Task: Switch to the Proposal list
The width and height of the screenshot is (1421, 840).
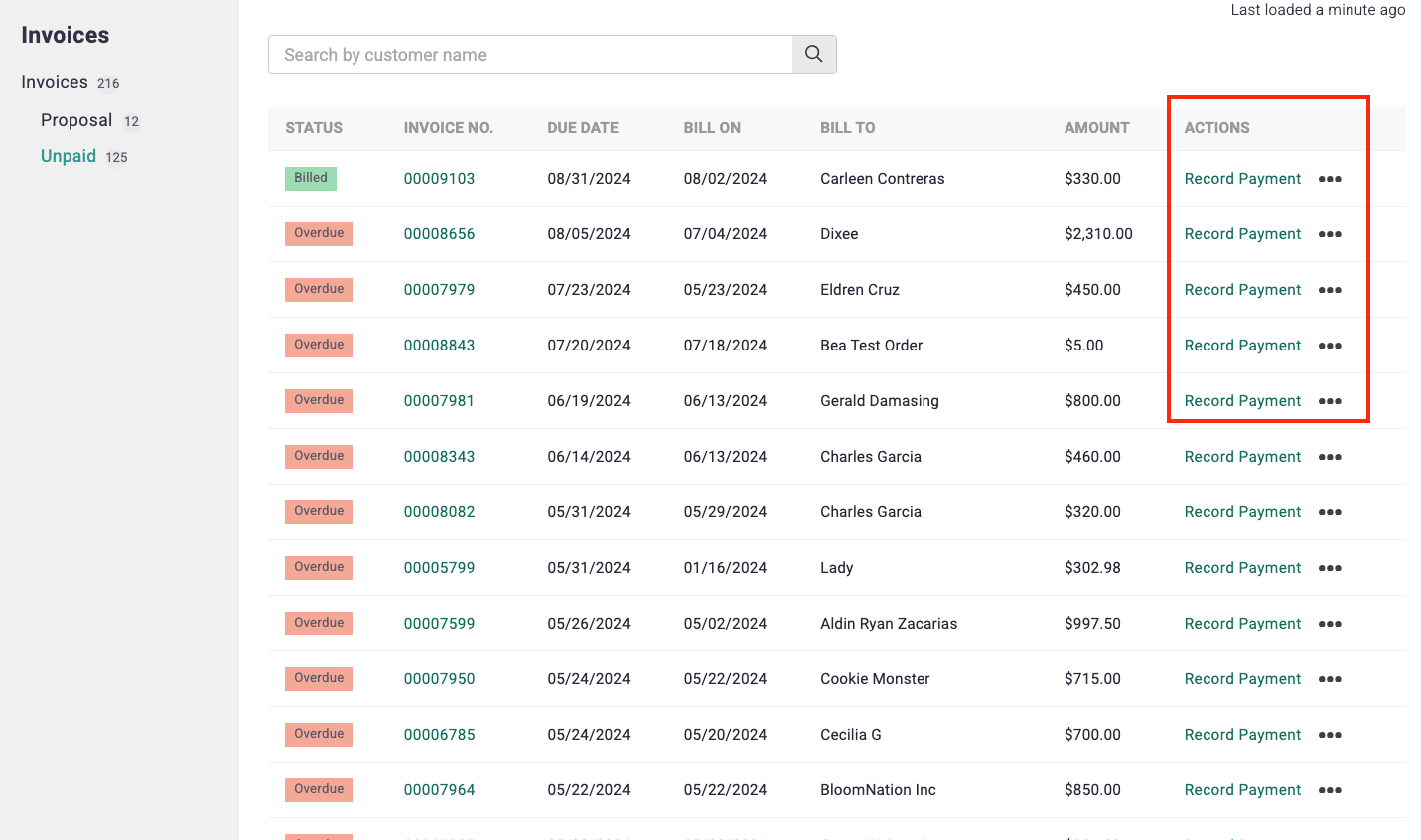Action: coord(76,120)
